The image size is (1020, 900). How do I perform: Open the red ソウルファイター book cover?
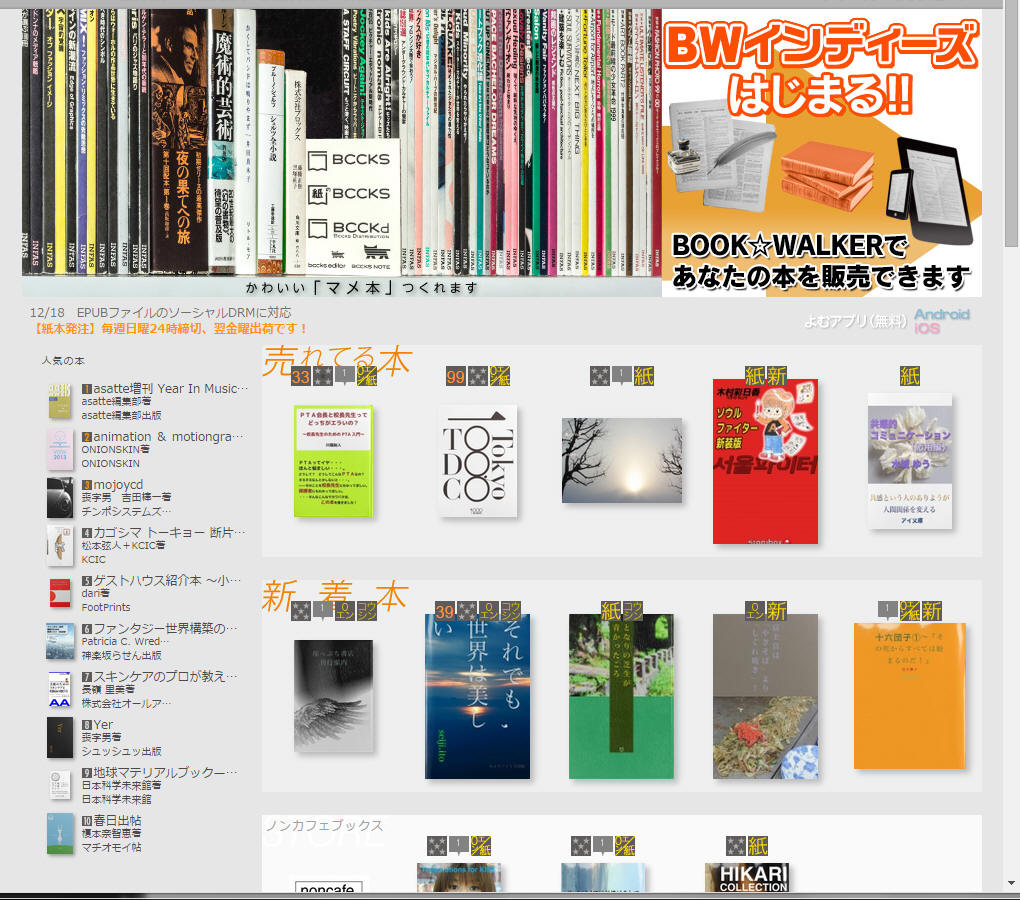(765, 462)
